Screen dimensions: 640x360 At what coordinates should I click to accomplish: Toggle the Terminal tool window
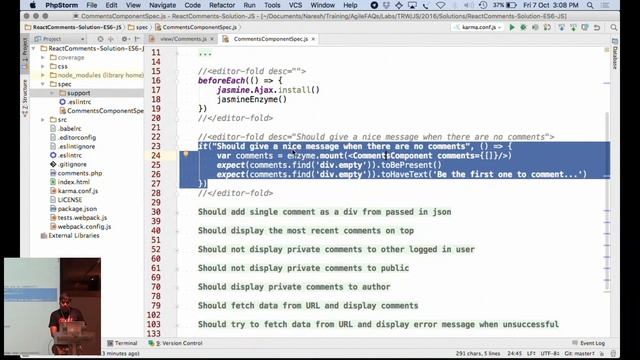point(122,343)
